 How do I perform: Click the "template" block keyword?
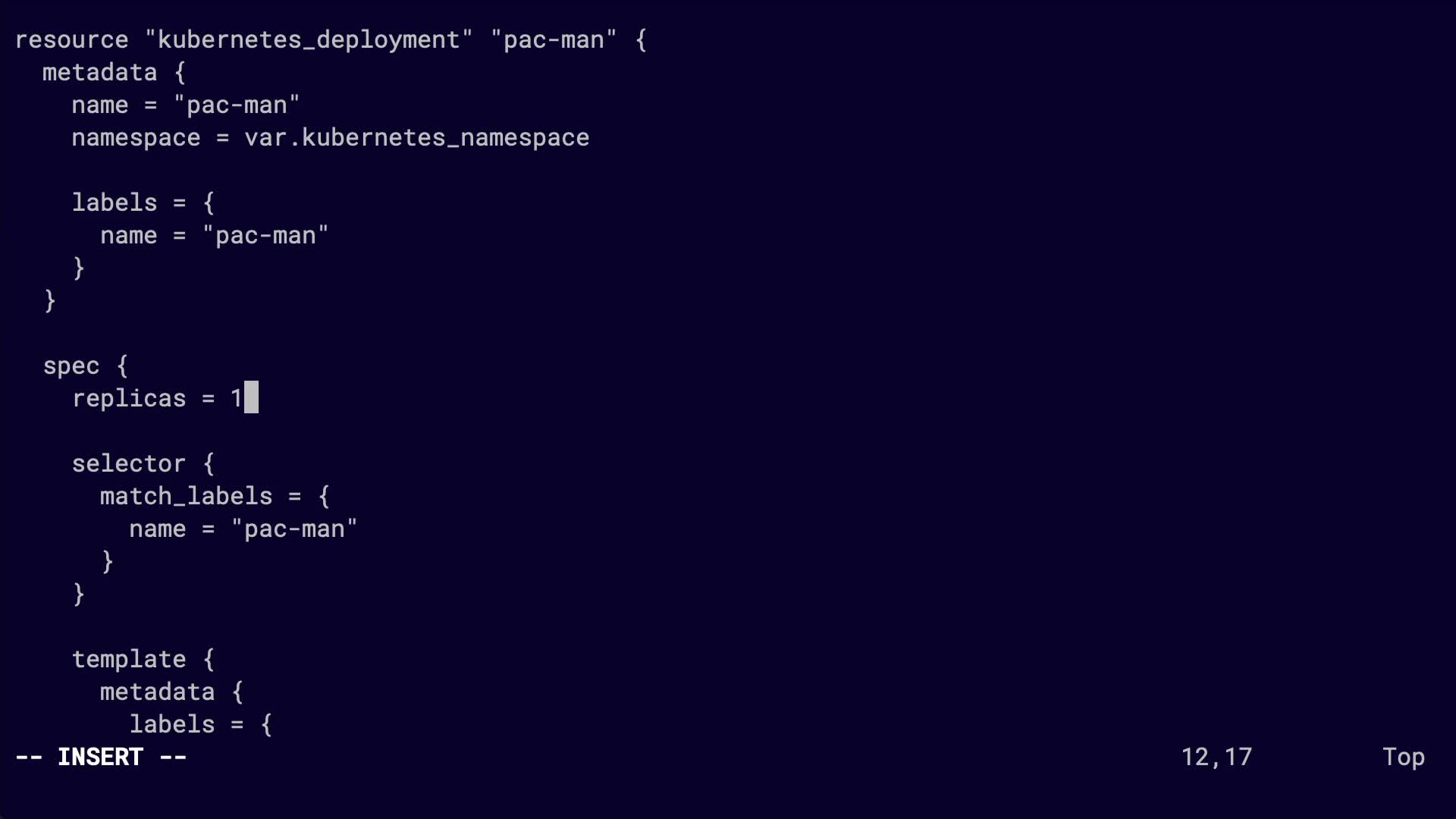[x=129, y=659]
